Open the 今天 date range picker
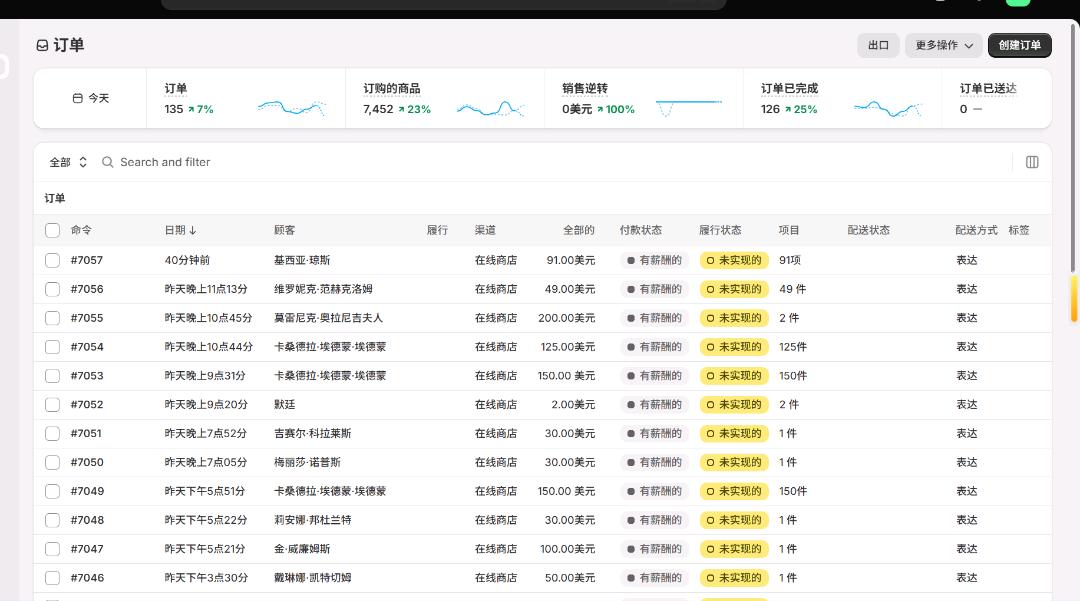Image resolution: width=1080 pixels, height=601 pixels. point(91,98)
